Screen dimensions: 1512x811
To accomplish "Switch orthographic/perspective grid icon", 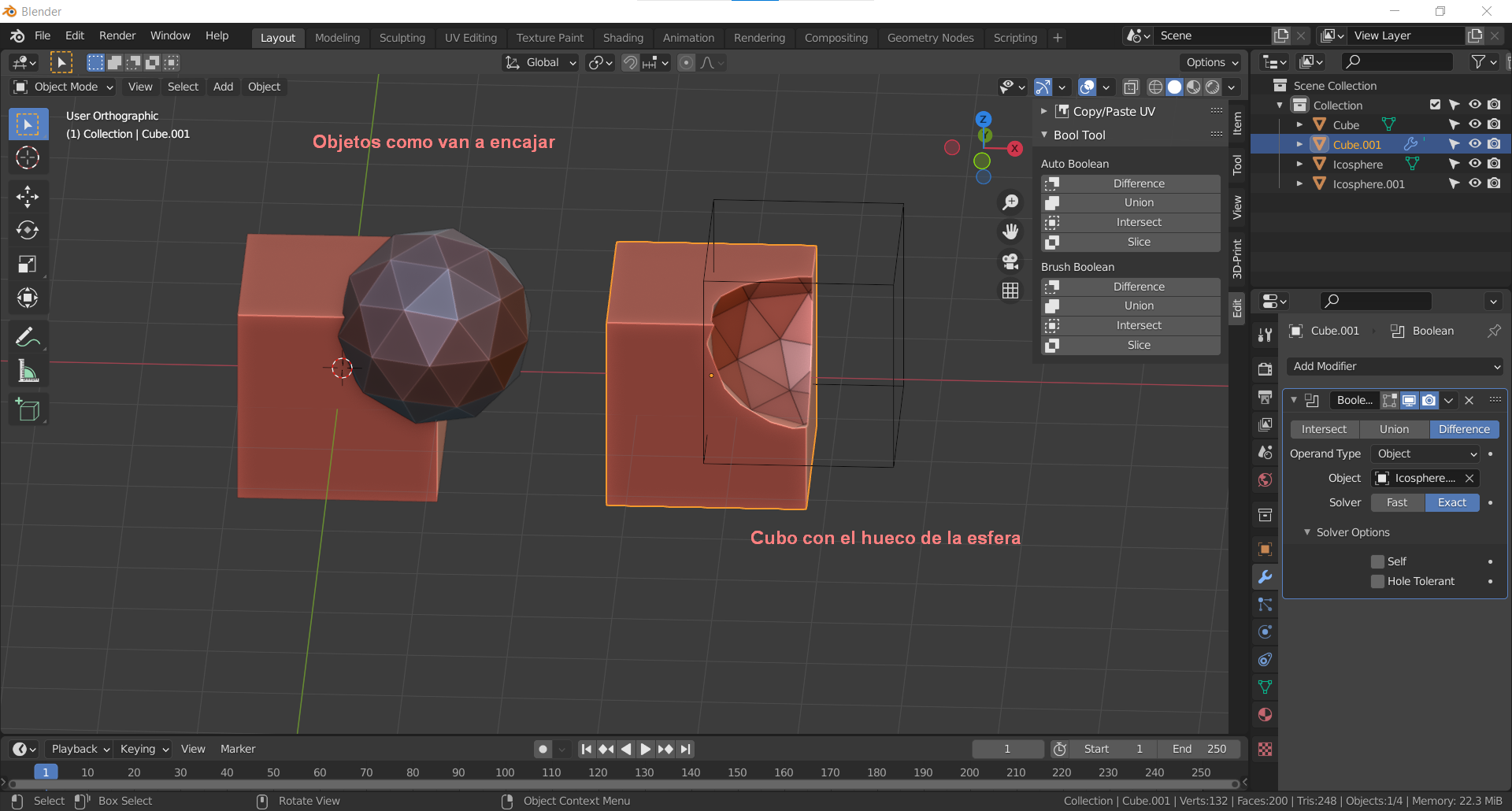I will (x=1010, y=291).
